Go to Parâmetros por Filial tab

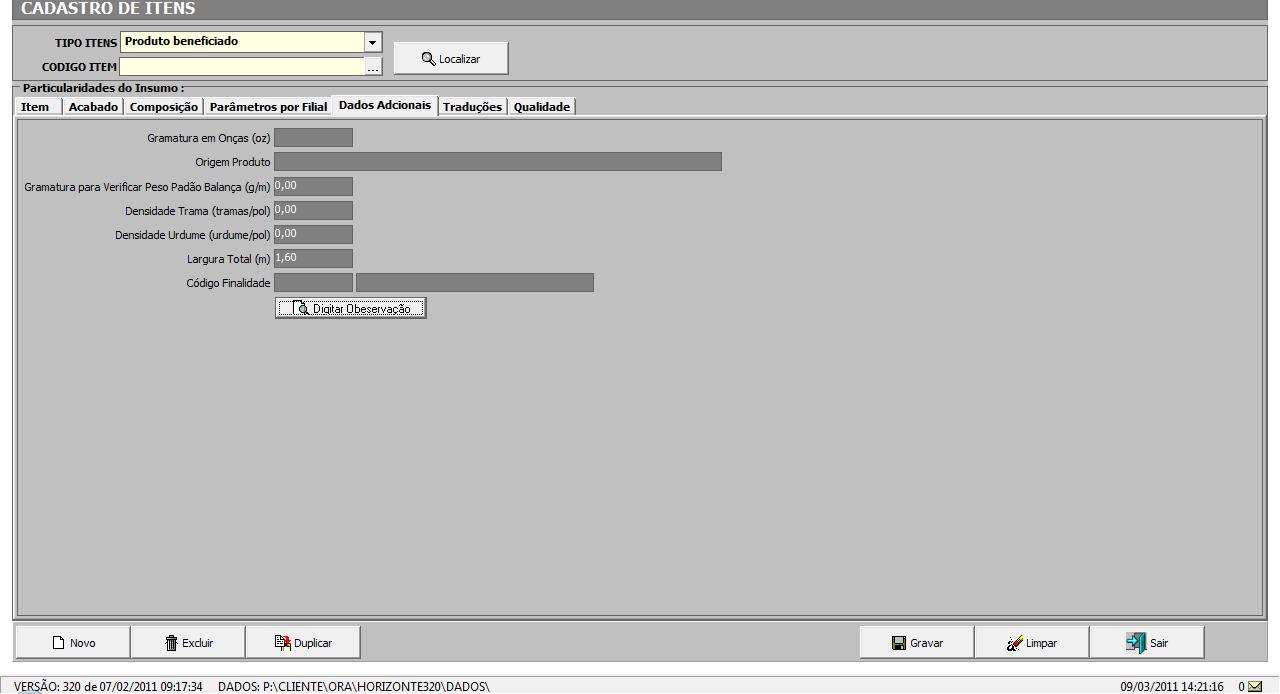(268, 107)
